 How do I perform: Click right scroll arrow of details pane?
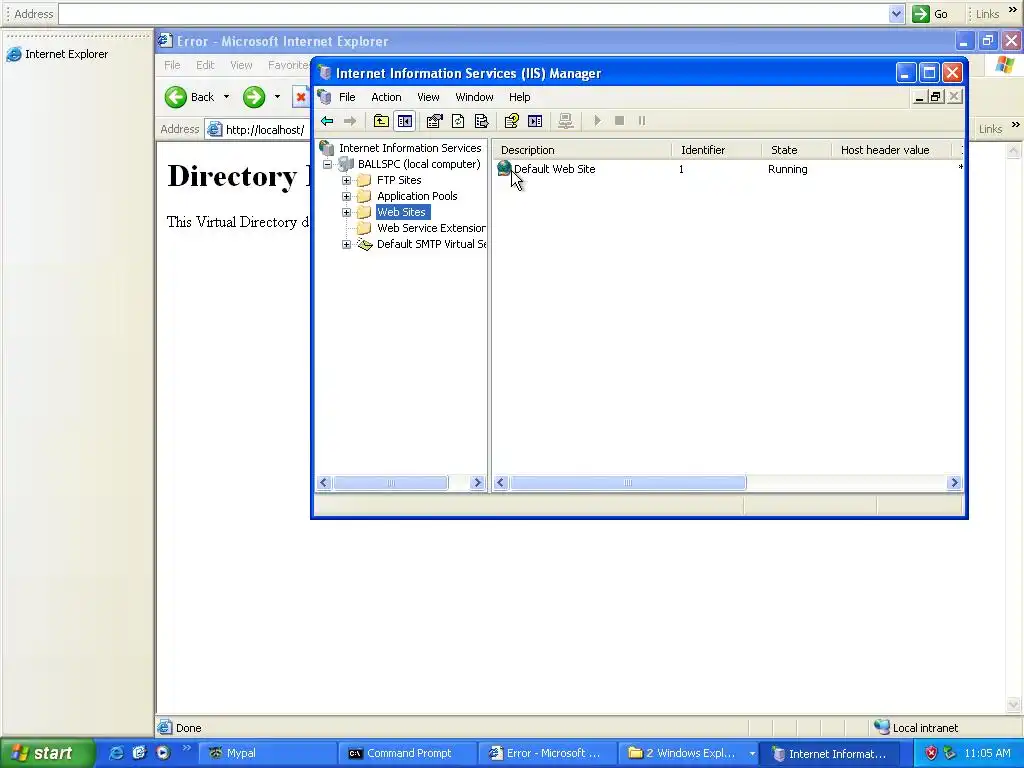[954, 483]
